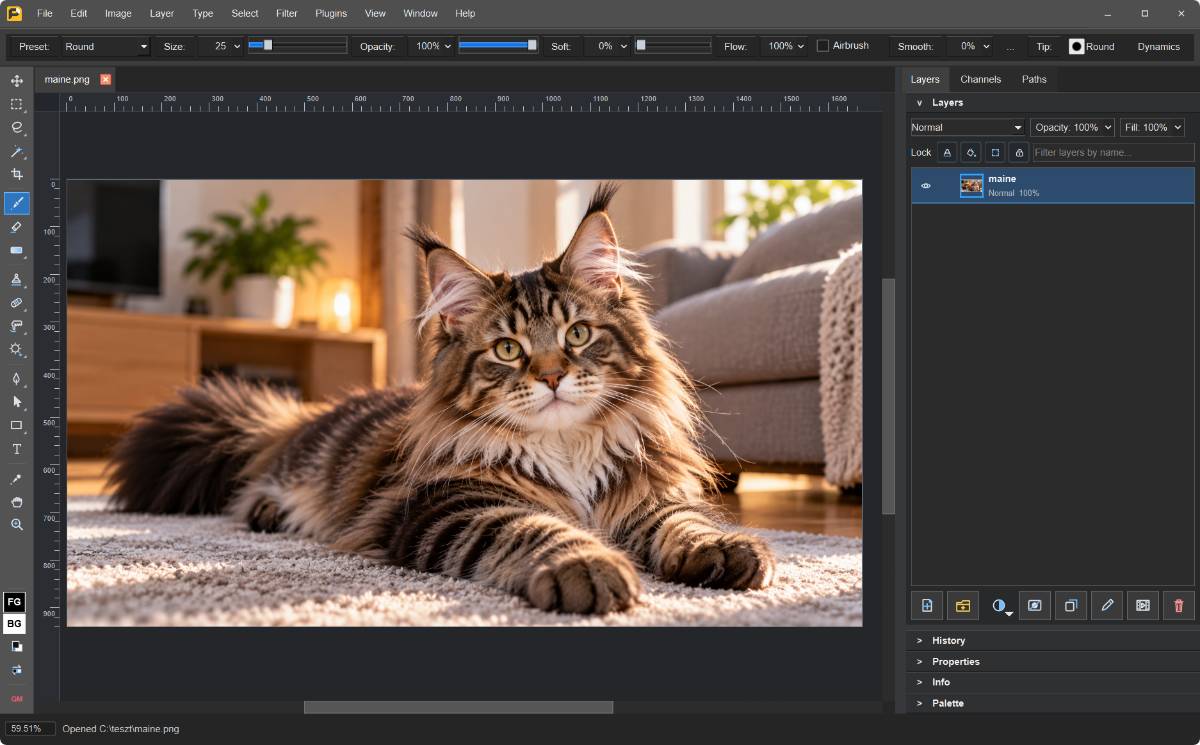Open the FG foreground color swatch
Screen dimensions: 1200x745
[x=14, y=602]
